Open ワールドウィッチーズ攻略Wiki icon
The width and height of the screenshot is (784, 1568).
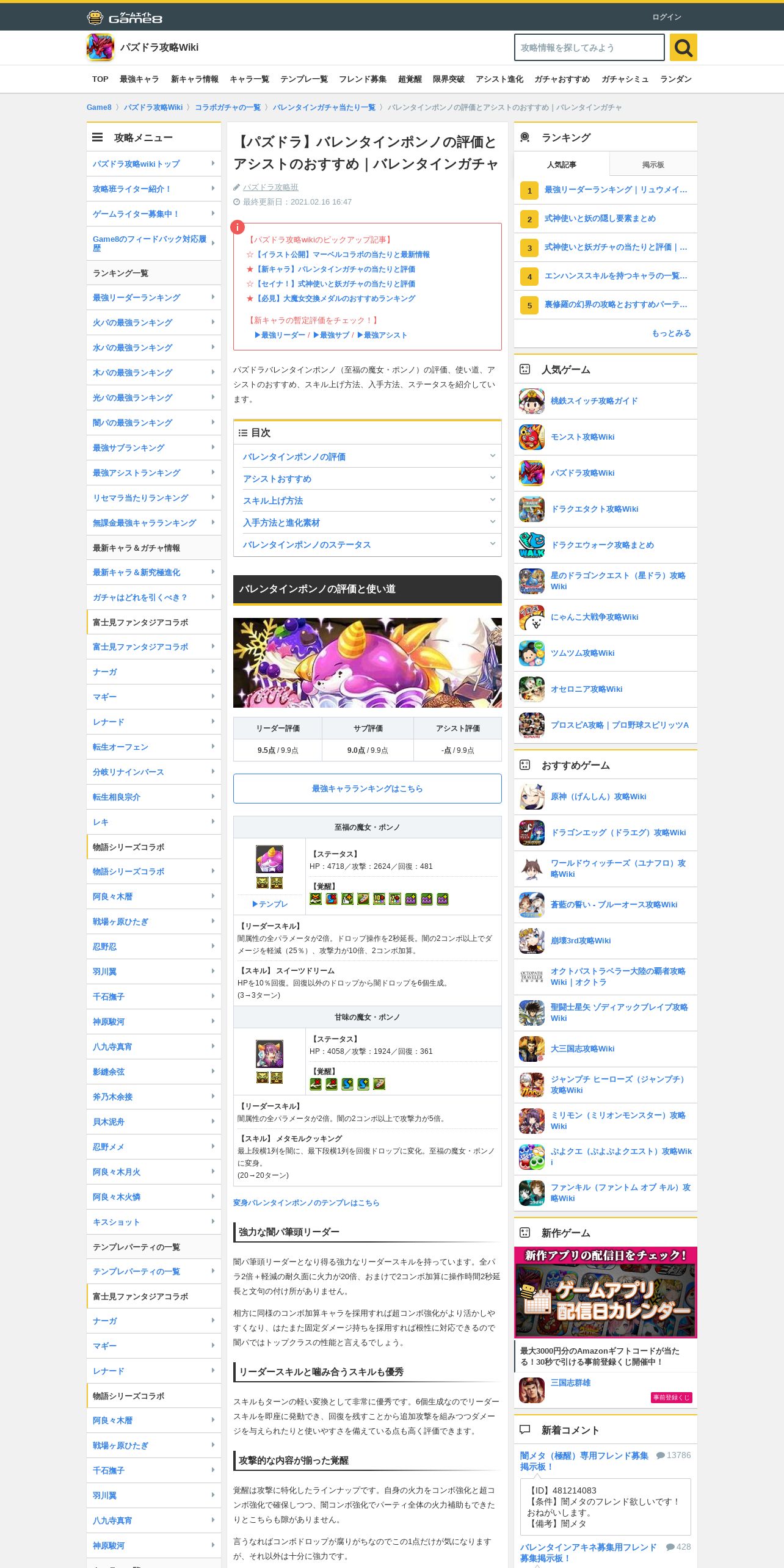[531, 869]
